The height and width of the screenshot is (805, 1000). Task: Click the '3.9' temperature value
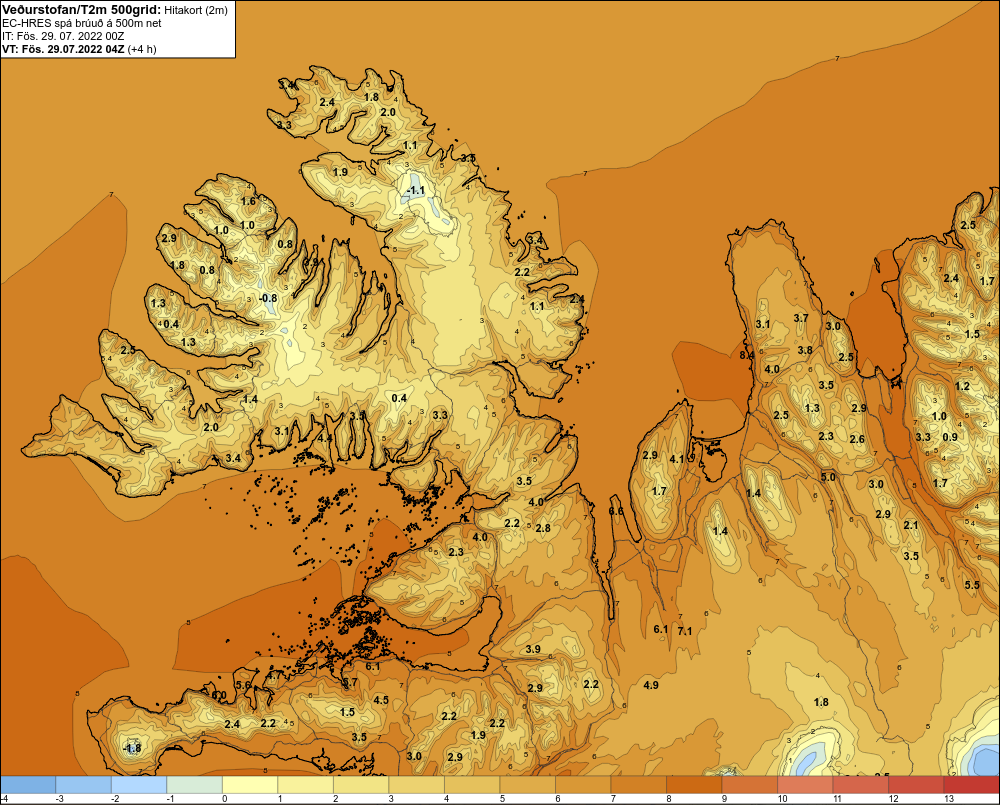(533, 649)
